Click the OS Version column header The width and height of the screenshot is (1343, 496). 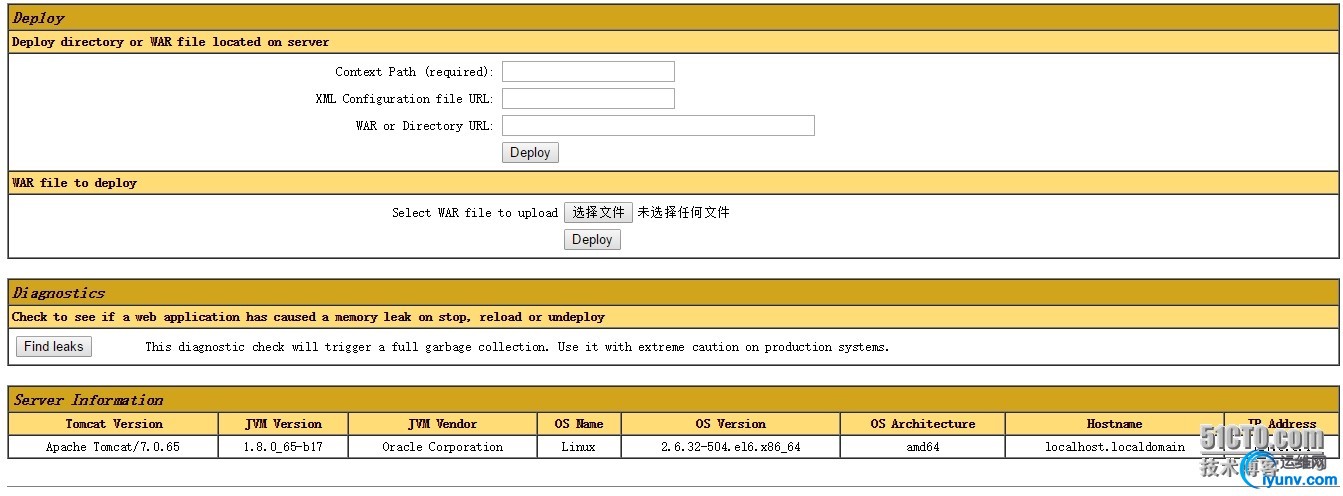[731, 424]
